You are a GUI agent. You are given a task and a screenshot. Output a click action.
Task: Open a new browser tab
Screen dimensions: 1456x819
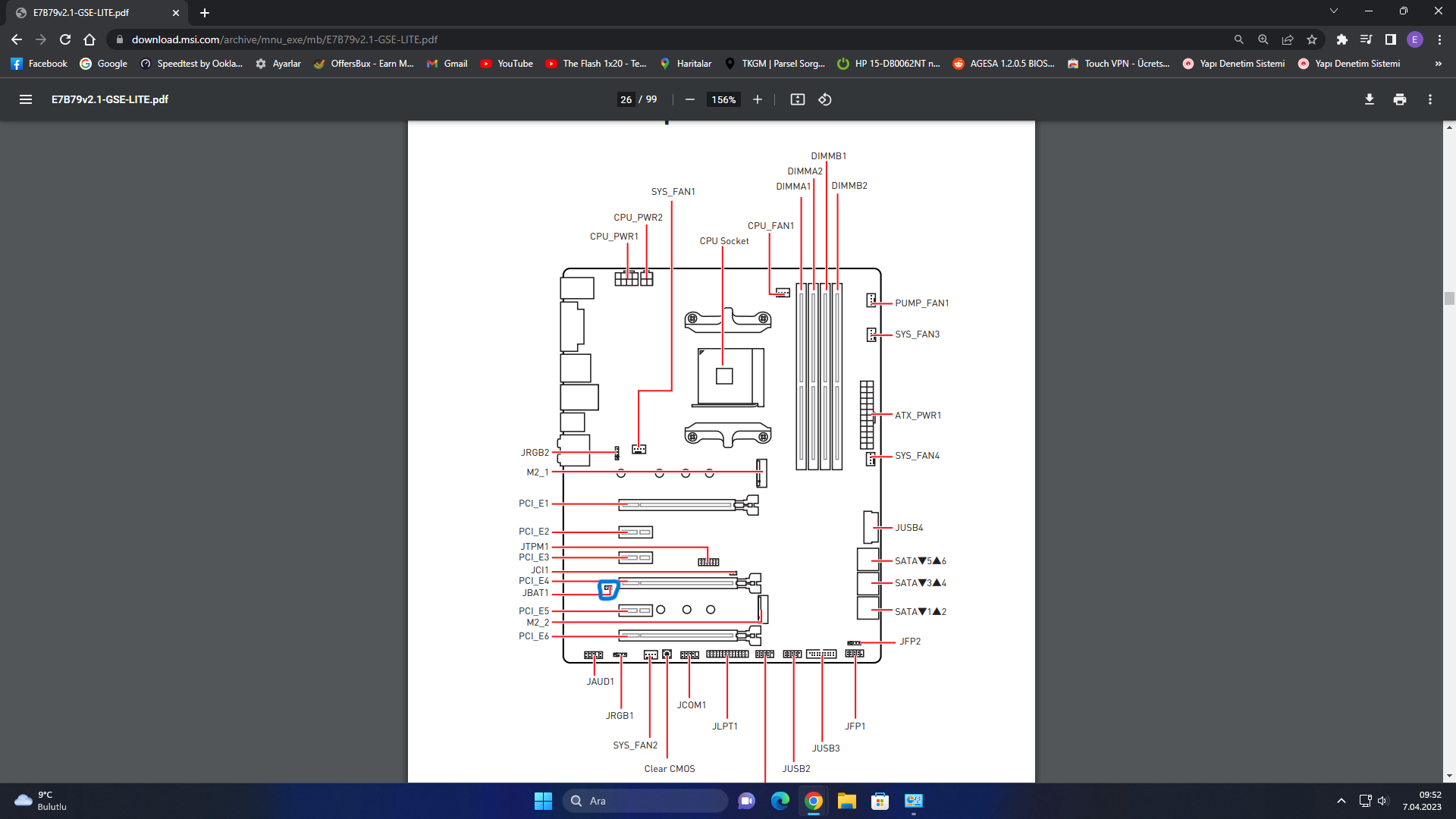[x=205, y=13]
